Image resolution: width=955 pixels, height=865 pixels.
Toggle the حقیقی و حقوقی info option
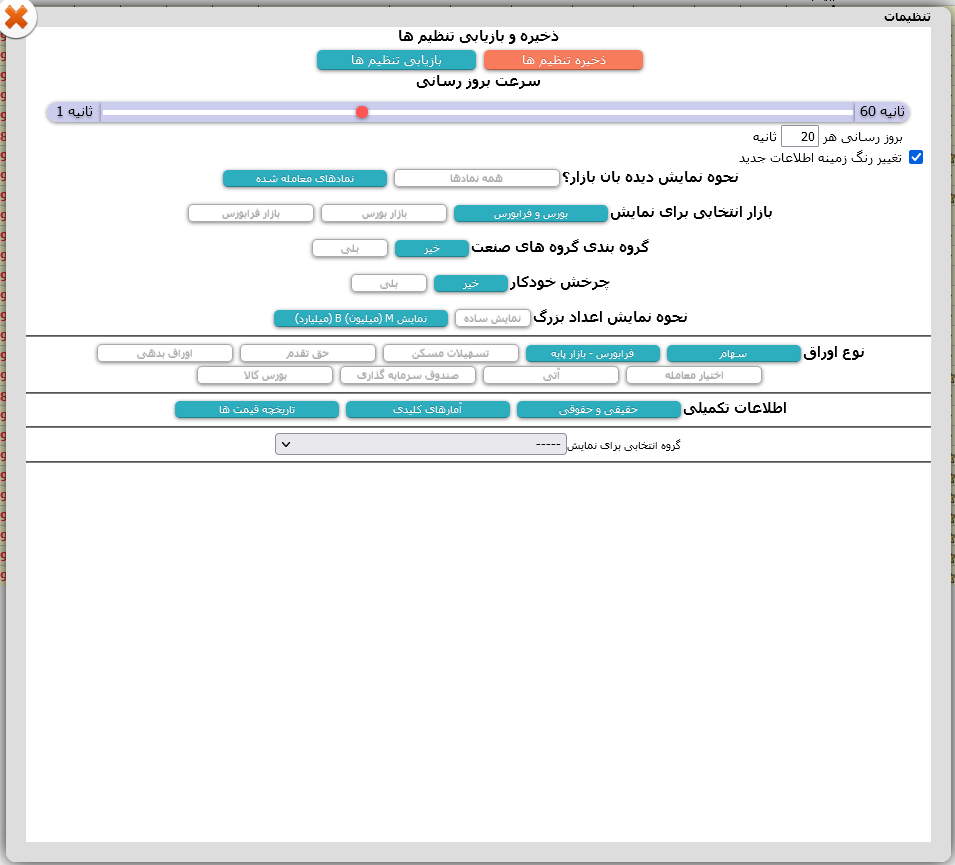tap(598, 410)
